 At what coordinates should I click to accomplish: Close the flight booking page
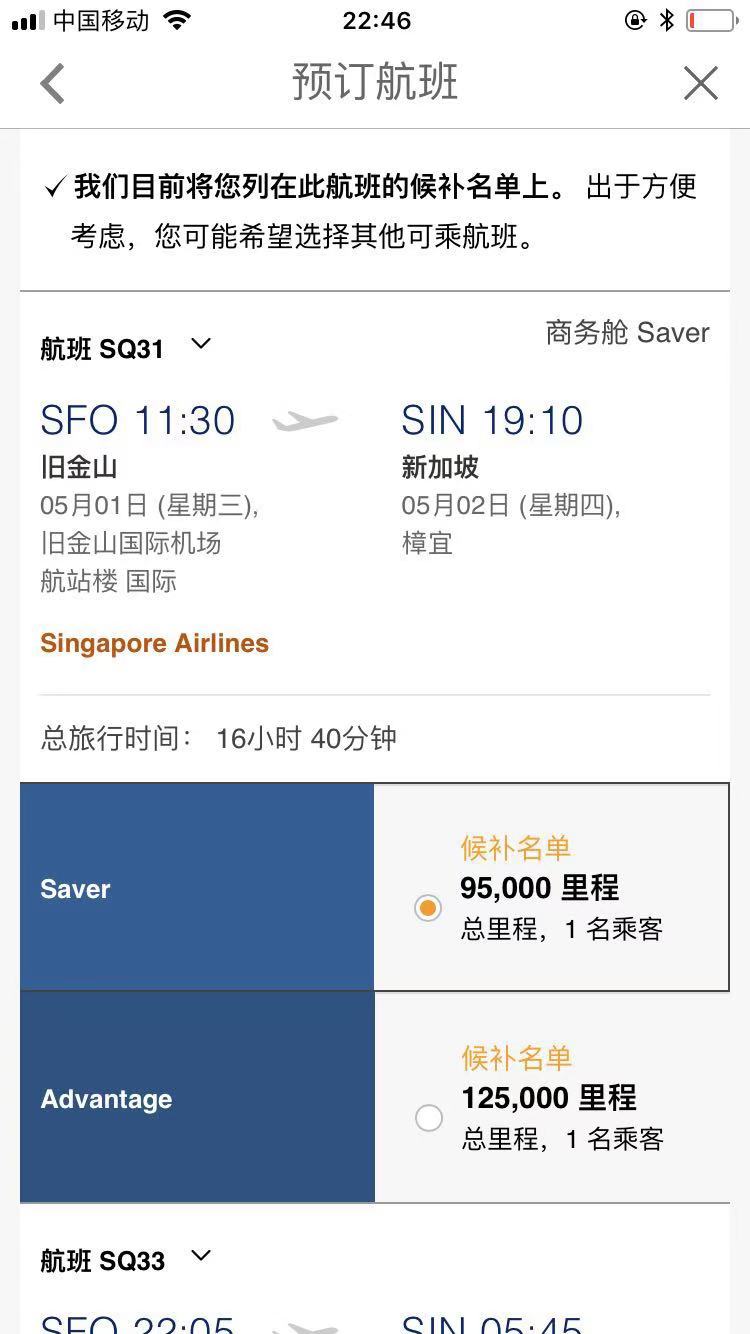point(700,84)
